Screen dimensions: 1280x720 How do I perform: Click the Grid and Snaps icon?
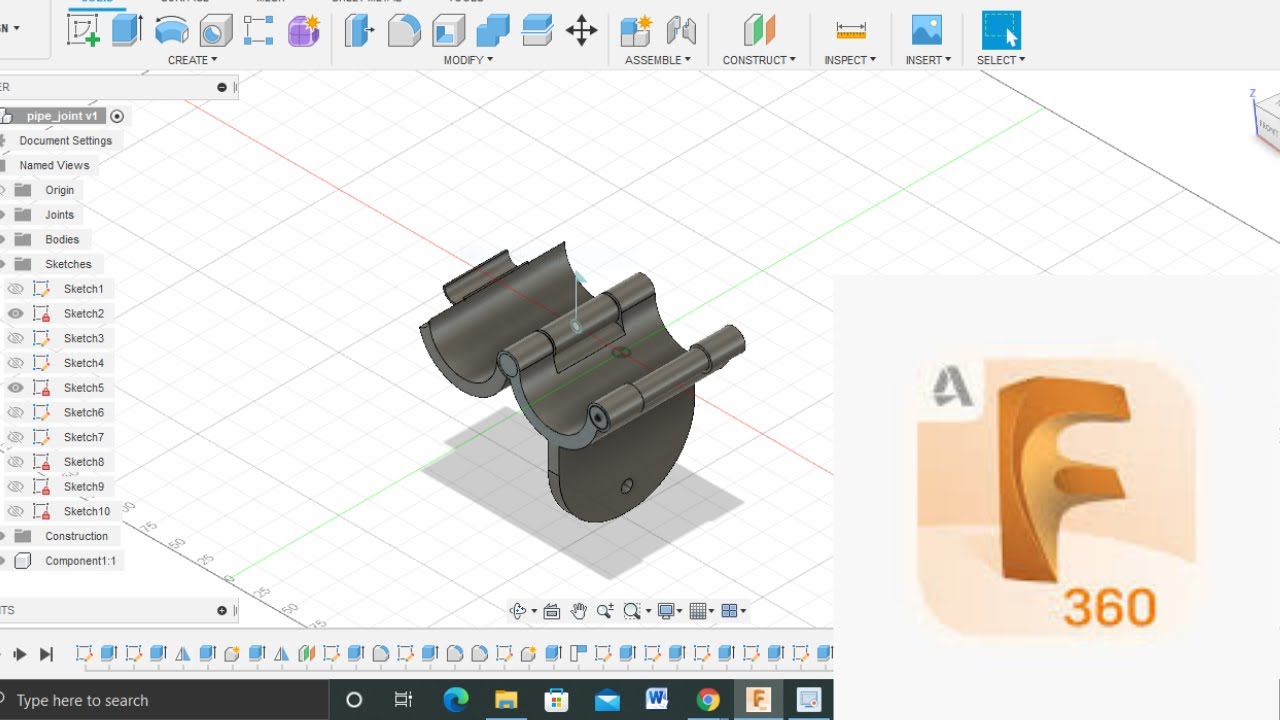pyautogui.click(x=698, y=611)
